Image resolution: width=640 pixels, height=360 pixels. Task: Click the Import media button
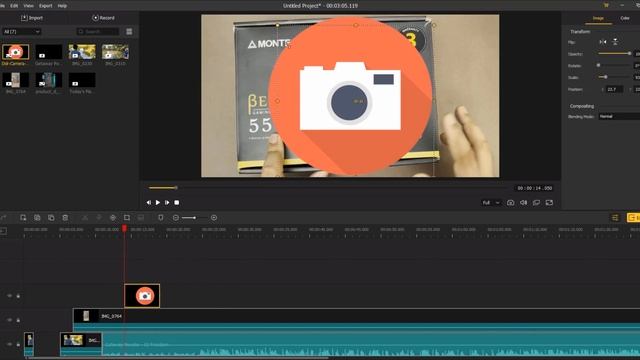click(x=32, y=18)
